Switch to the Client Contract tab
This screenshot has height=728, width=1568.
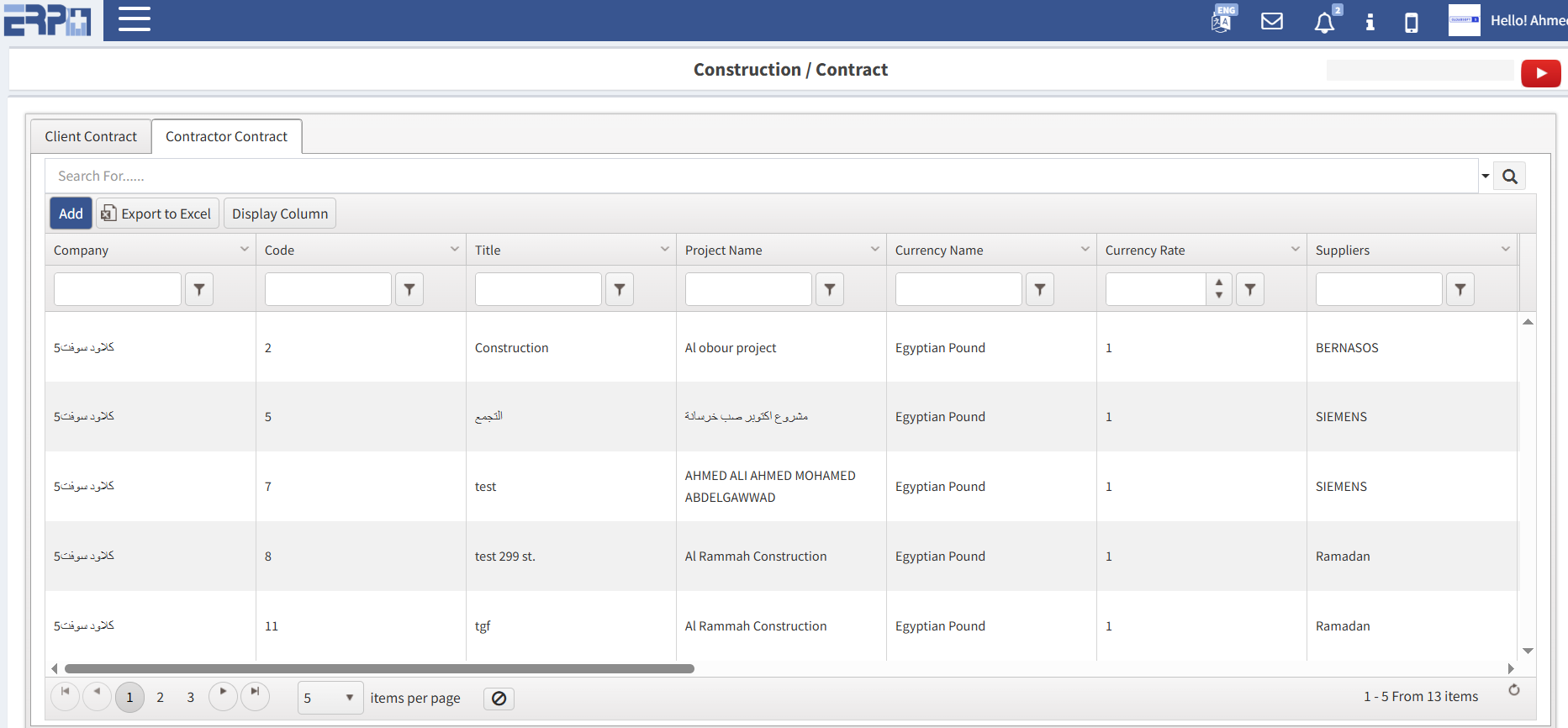(91, 136)
